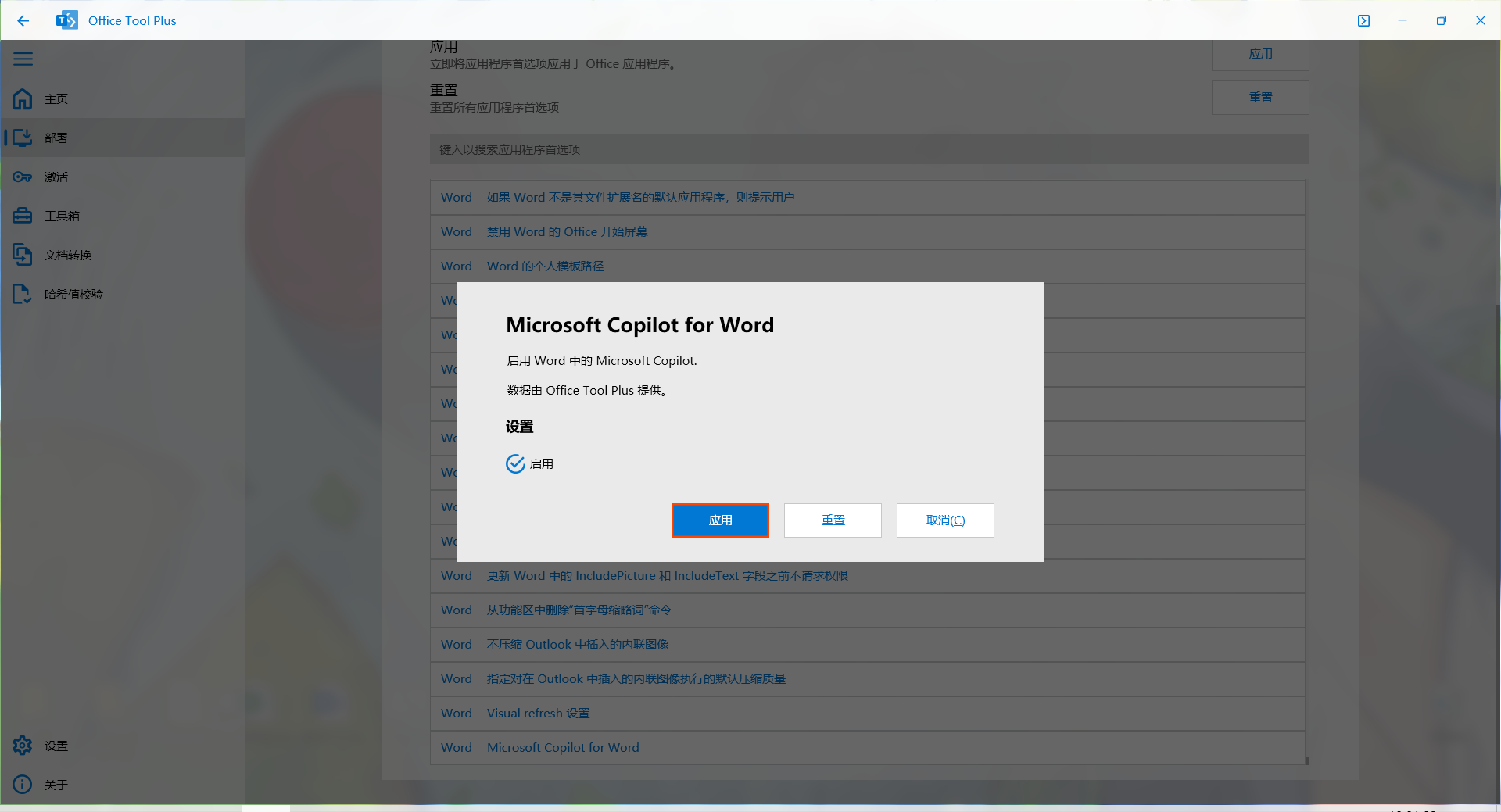1501x812 pixels.
Task: Click the 工具箱 toolbox icon
Action: [23, 216]
